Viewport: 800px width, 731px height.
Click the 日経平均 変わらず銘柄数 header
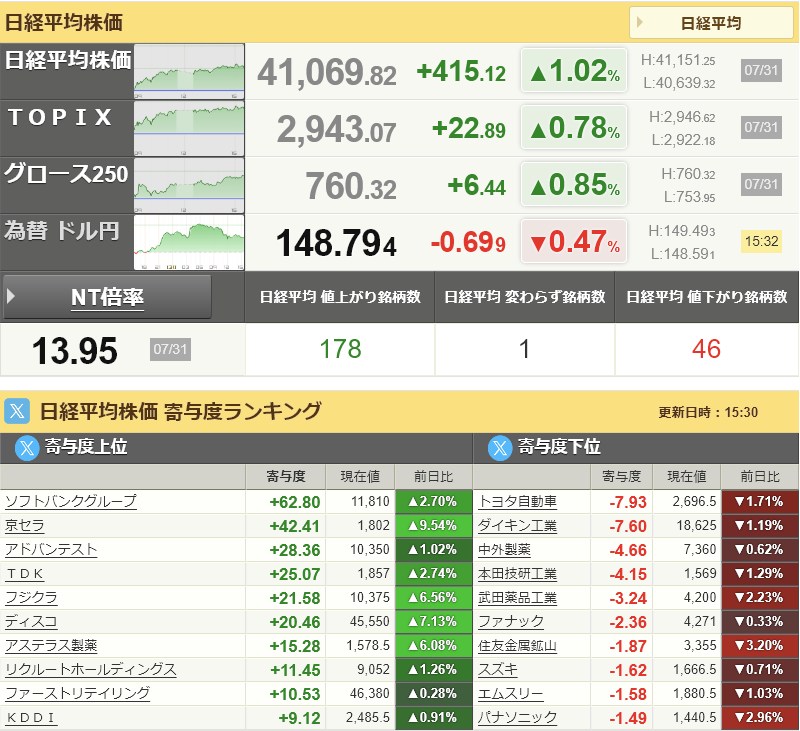coord(524,296)
